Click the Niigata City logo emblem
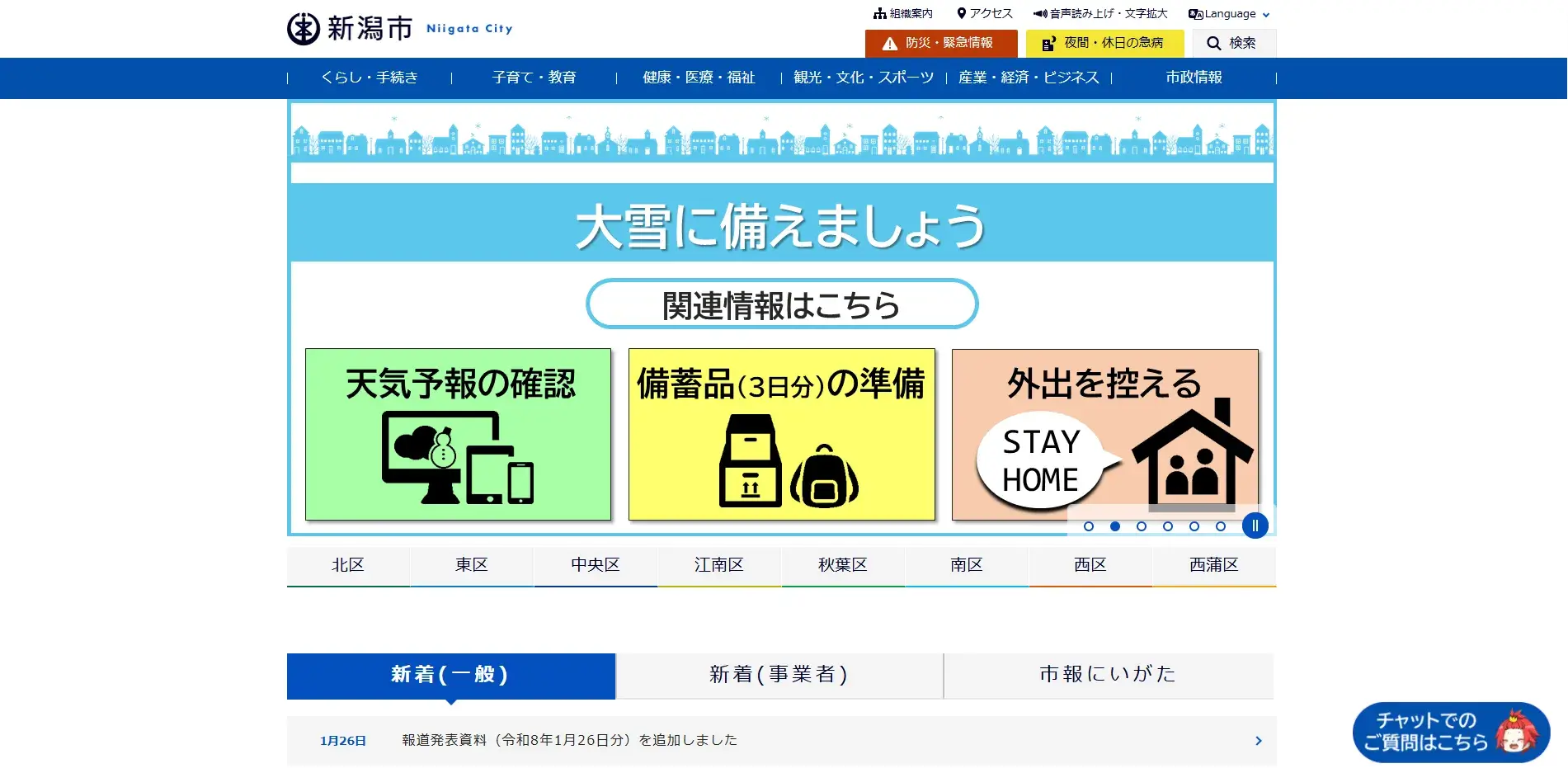 click(303, 29)
